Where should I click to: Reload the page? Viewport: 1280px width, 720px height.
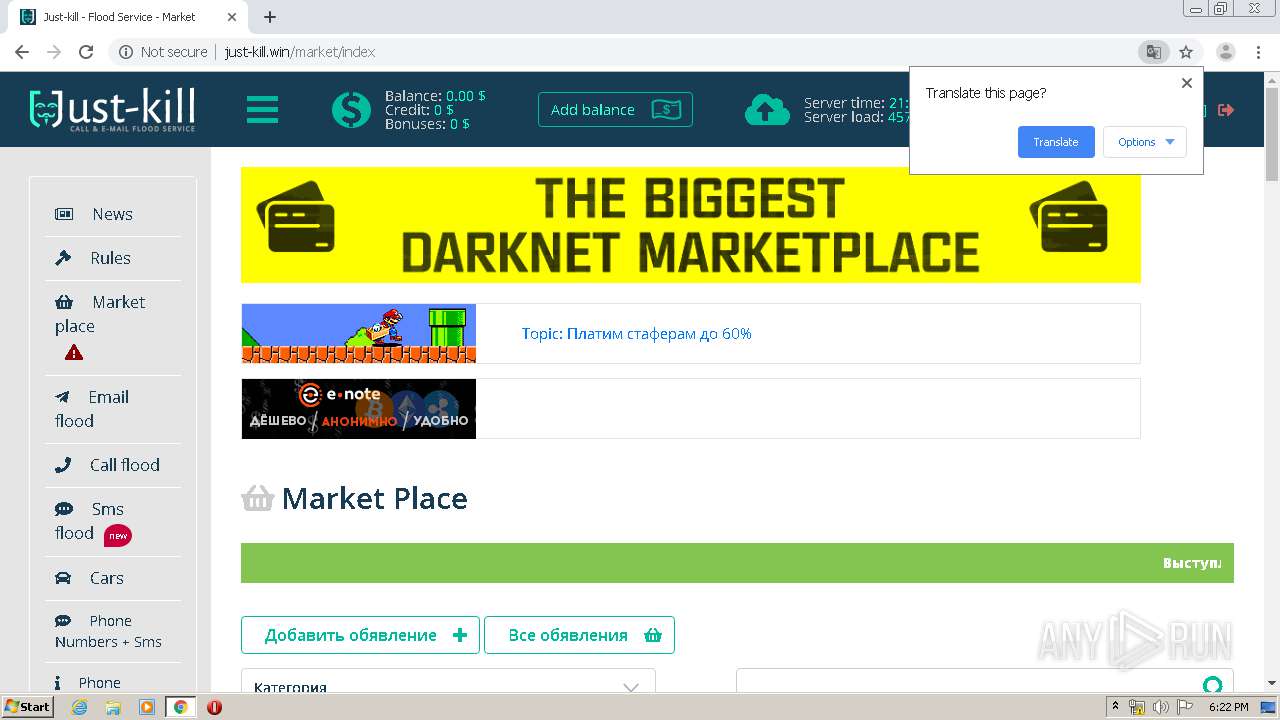point(86,52)
